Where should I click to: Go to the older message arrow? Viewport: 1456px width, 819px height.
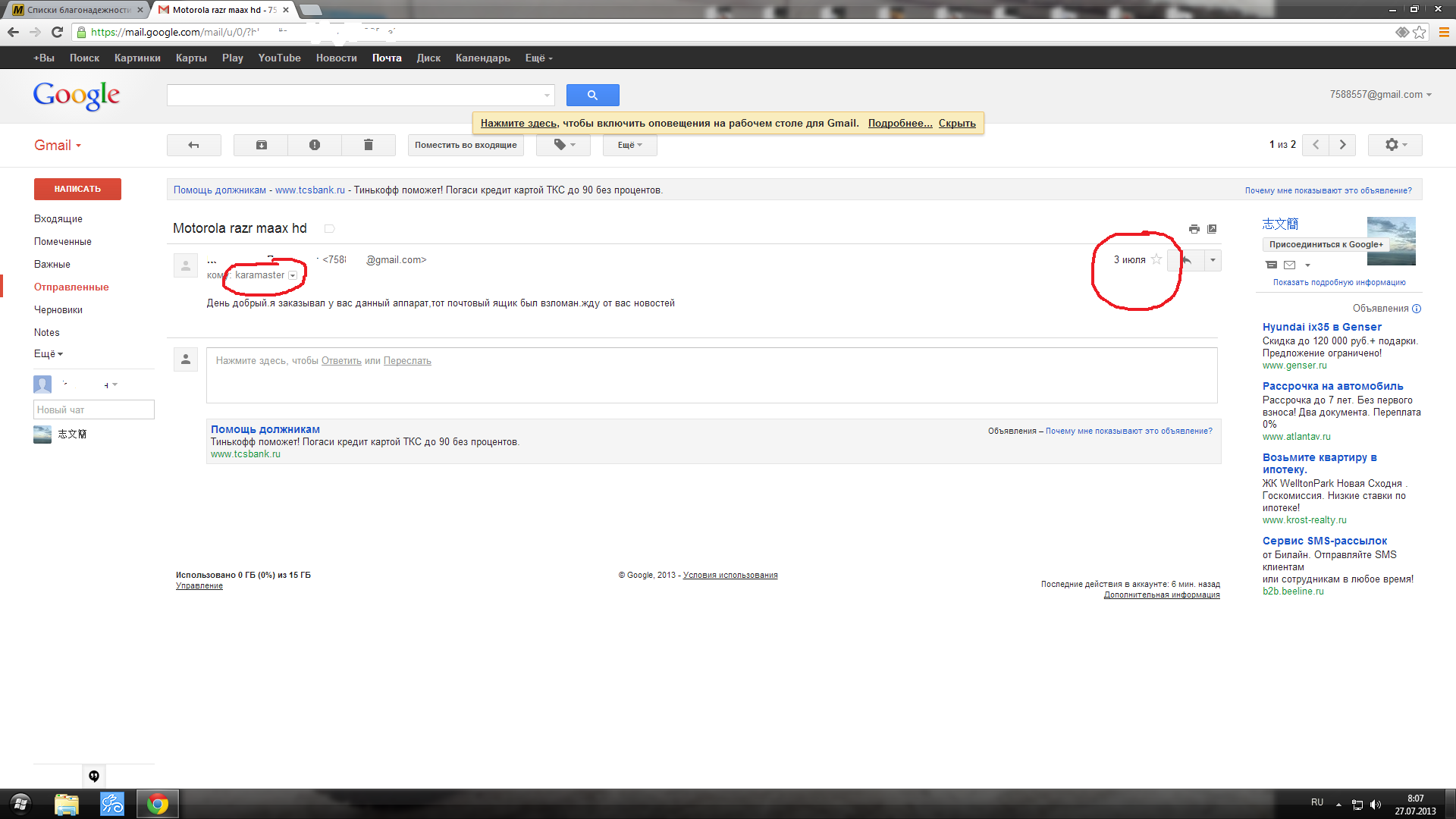[x=1343, y=145]
